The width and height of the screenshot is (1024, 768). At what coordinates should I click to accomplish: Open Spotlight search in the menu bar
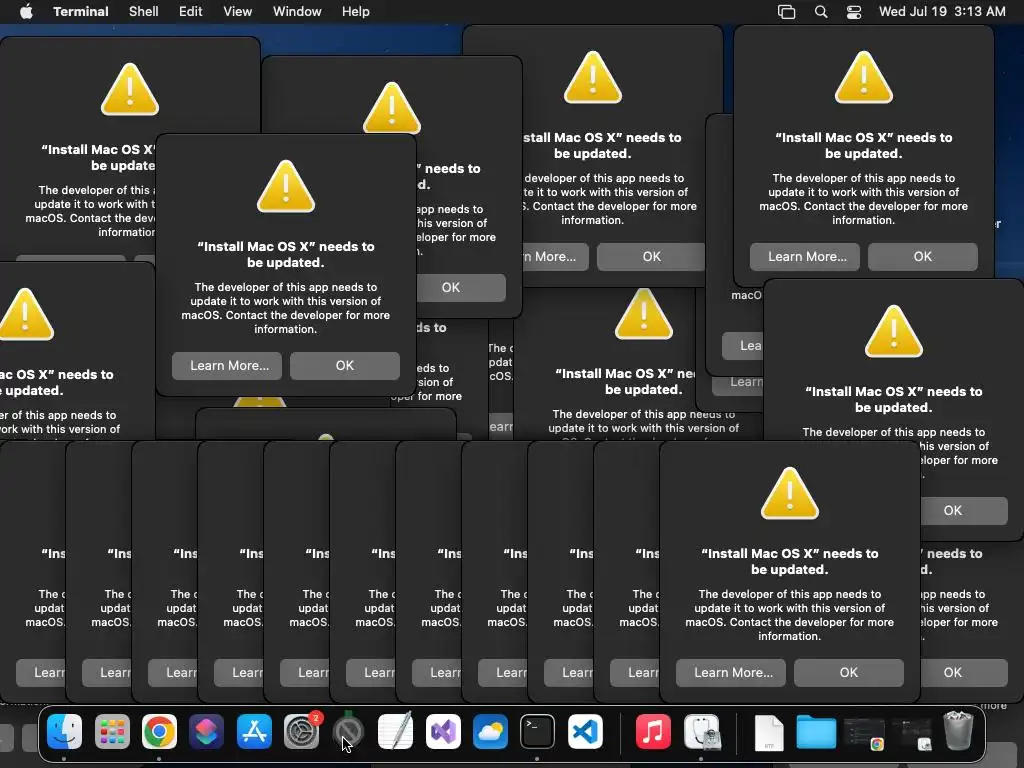pos(821,12)
